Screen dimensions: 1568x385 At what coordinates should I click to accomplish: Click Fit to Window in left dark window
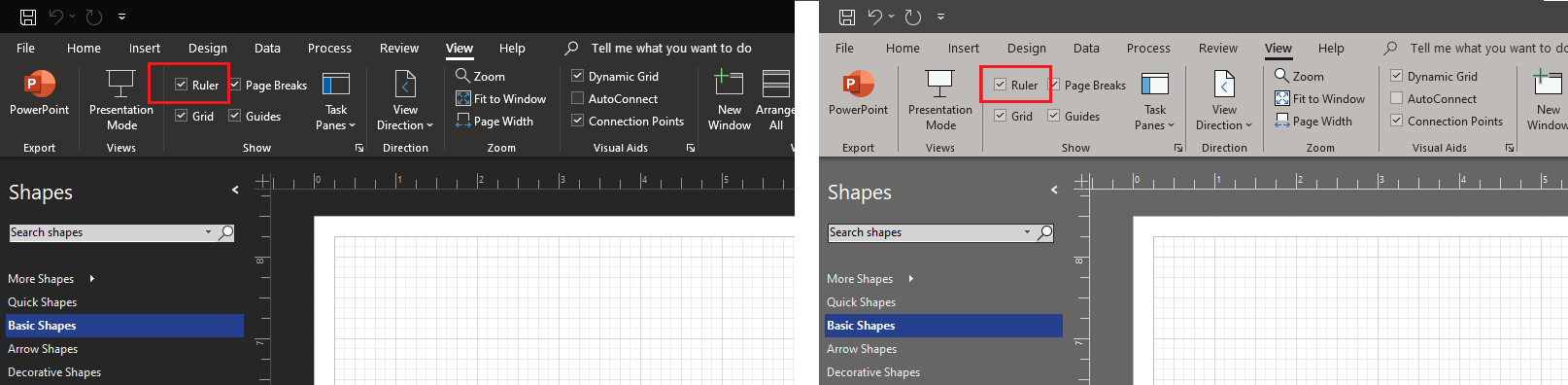(500, 98)
